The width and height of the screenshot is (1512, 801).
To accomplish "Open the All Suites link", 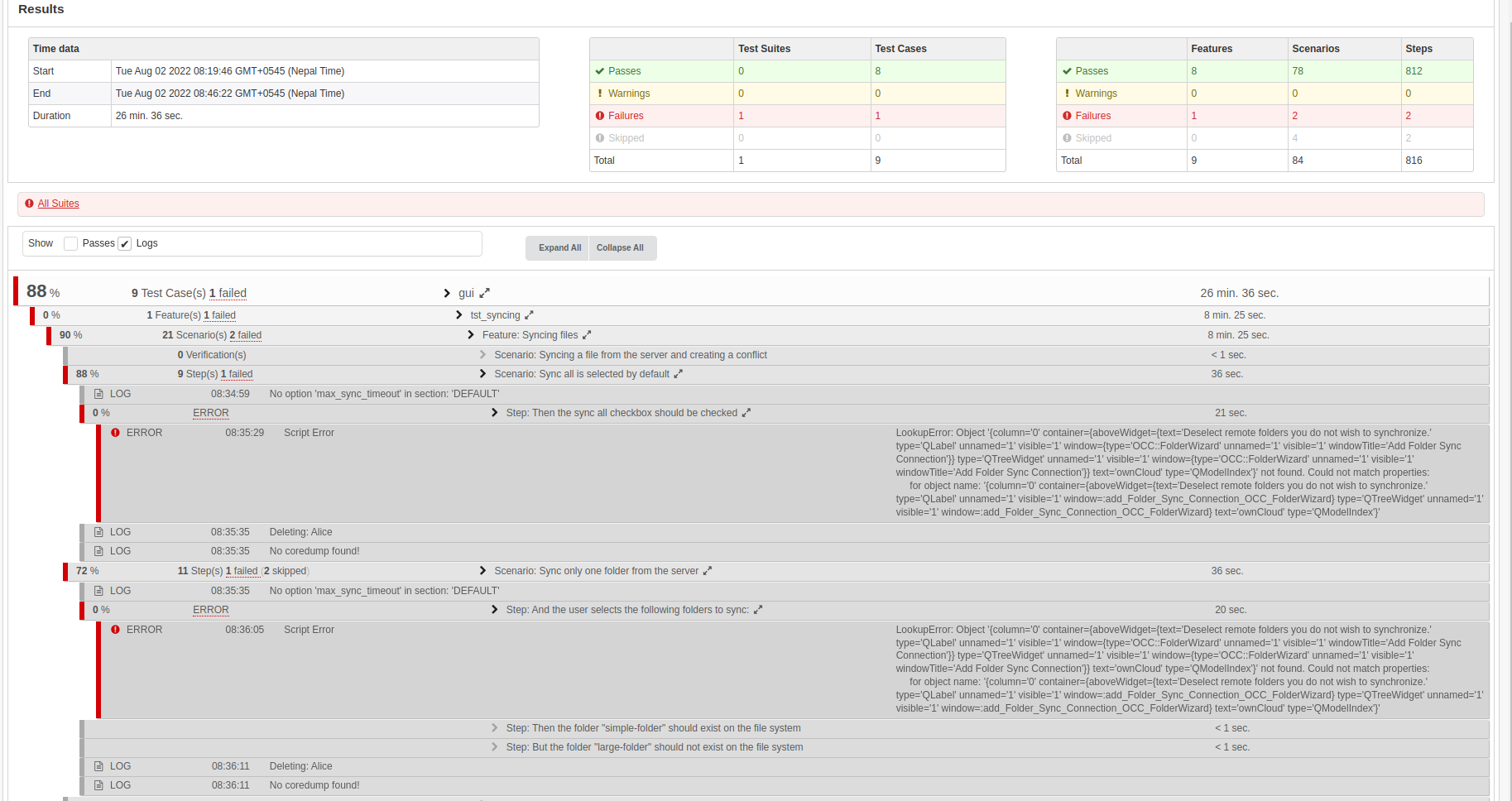I will point(58,203).
